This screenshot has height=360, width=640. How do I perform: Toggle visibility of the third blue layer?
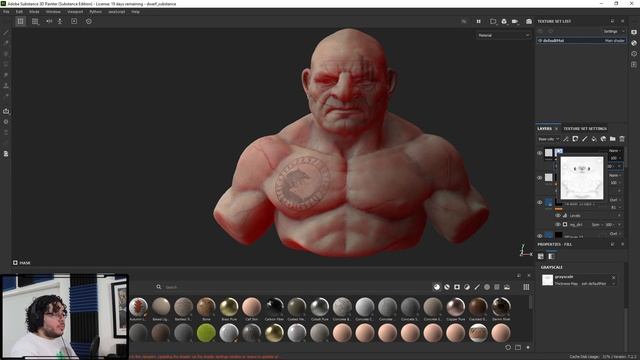click(540, 202)
